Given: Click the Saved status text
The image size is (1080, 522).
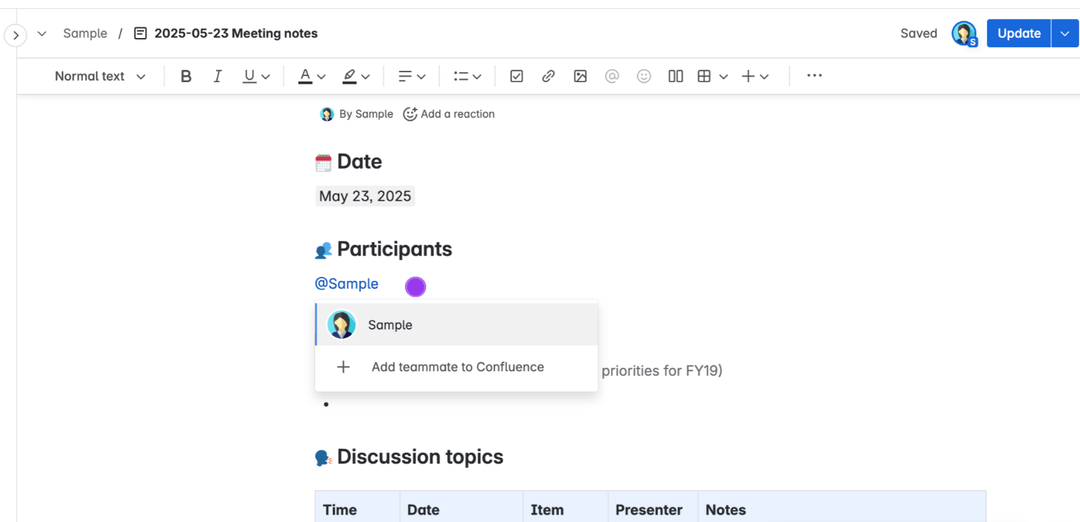Looking at the screenshot, I should click(x=919, y=33).
